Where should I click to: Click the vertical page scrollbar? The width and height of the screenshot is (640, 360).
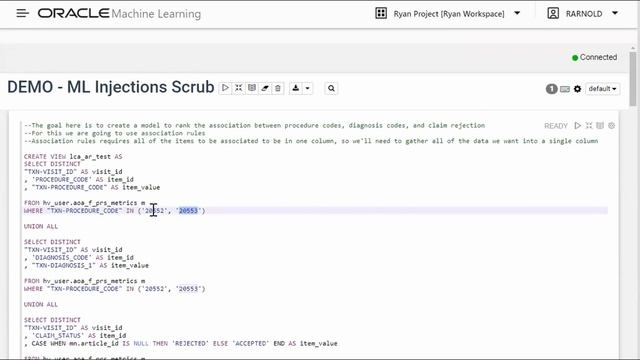633,79
